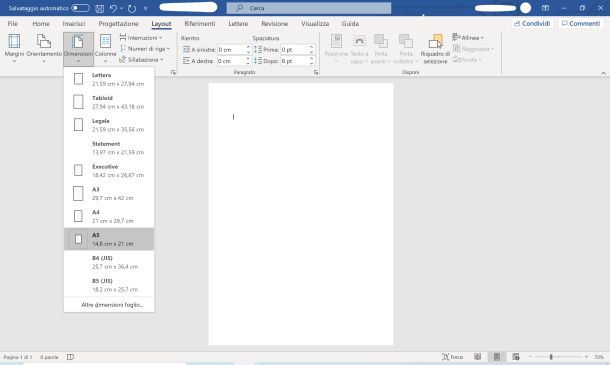Expand the Undo history dropdown arrow
This screenshot has height=365, width=610.
121,8
